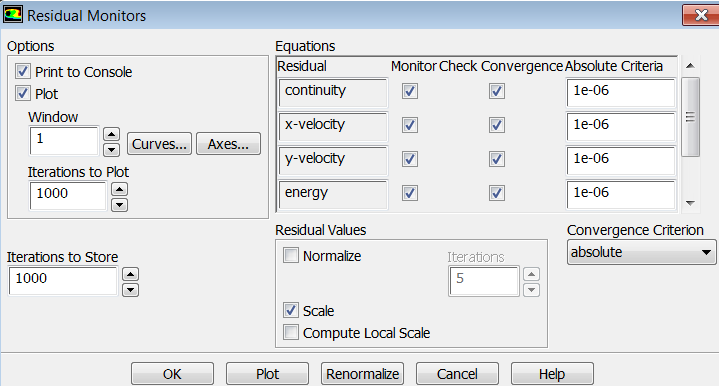Click the Window number field

(x=64, y=141)
